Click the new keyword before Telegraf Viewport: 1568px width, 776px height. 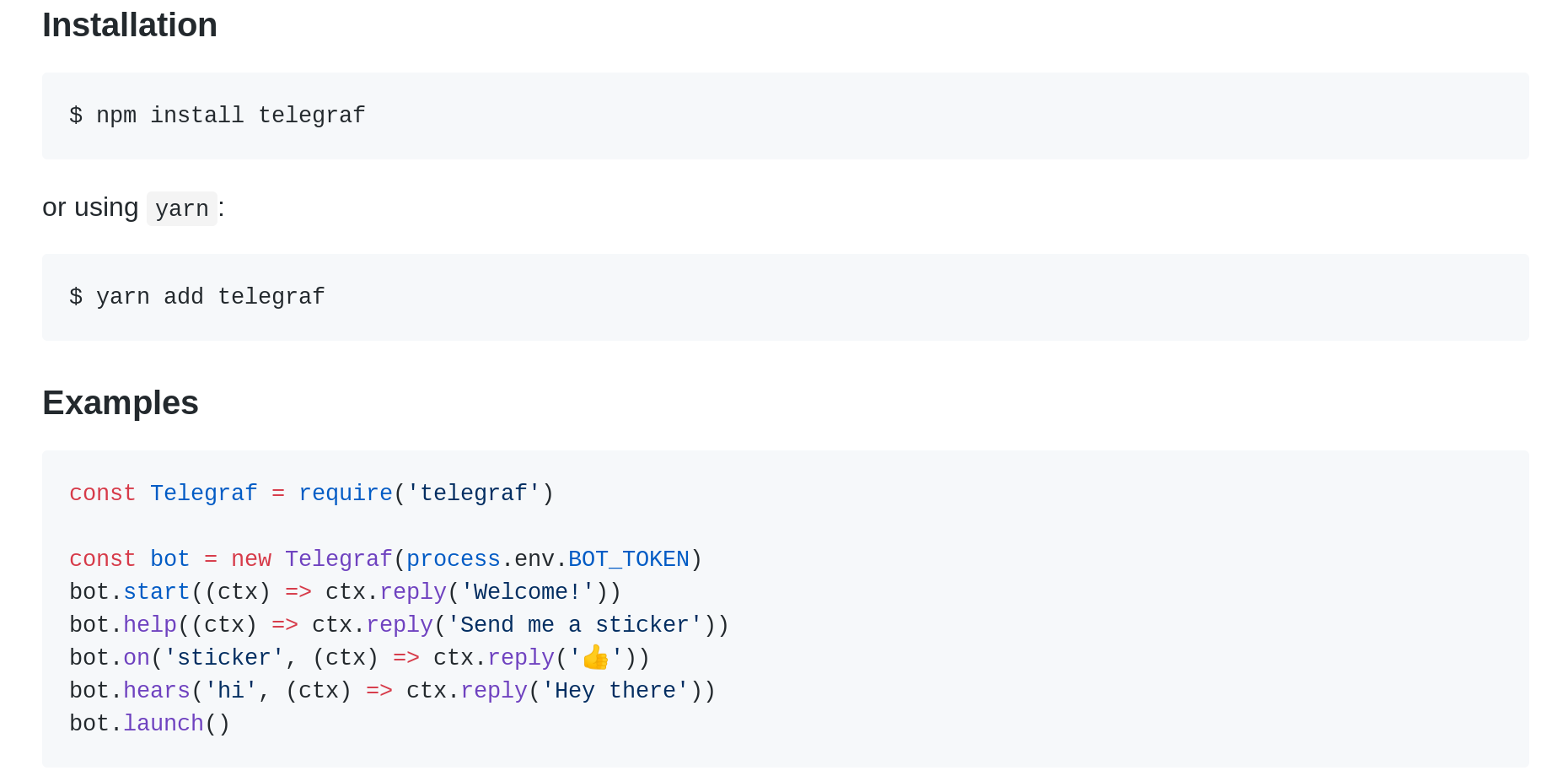[x=251, y=559]
